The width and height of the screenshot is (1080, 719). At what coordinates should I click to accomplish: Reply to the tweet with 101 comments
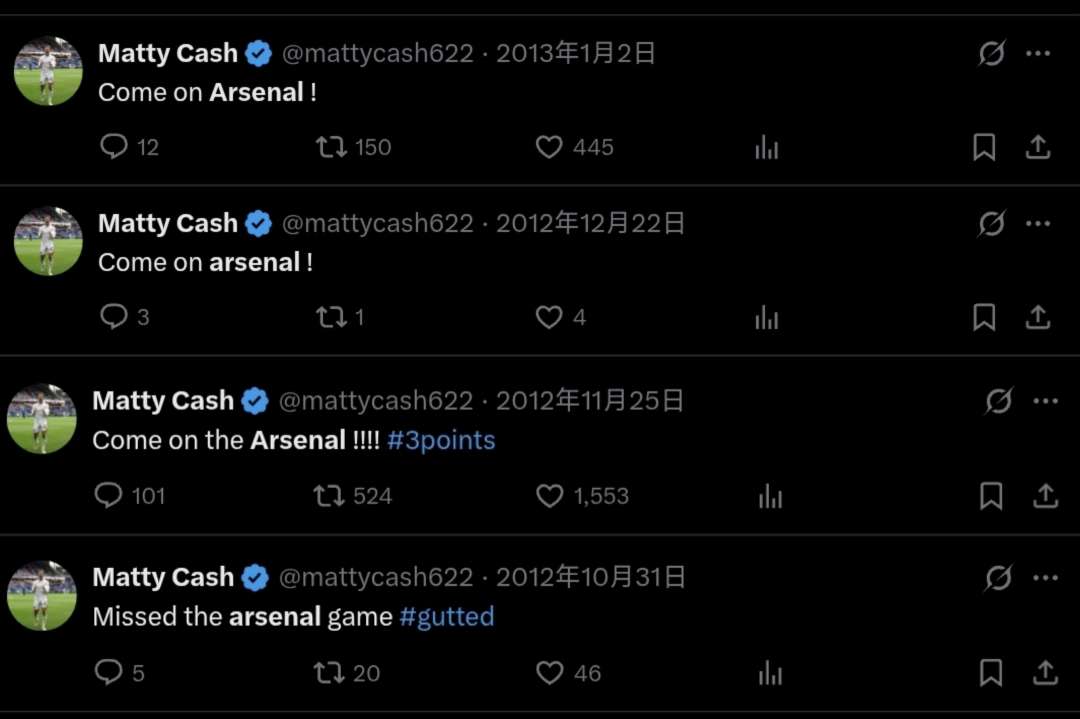pos(108,496)
